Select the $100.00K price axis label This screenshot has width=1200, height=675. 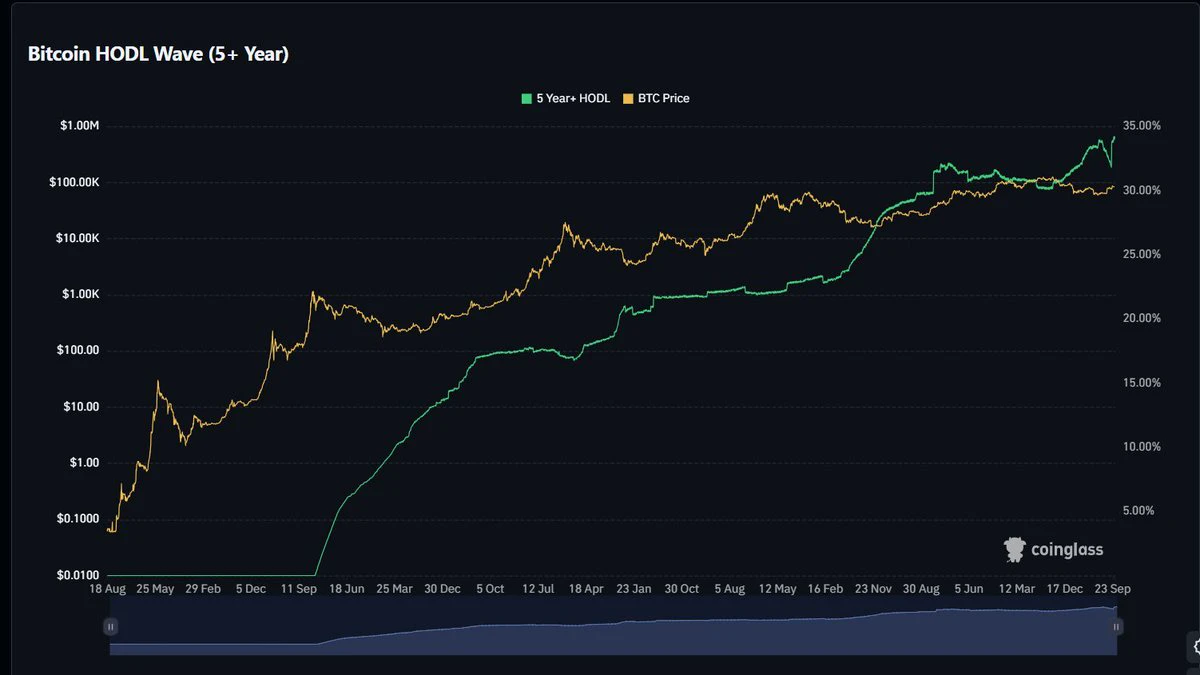pos(72,182)
